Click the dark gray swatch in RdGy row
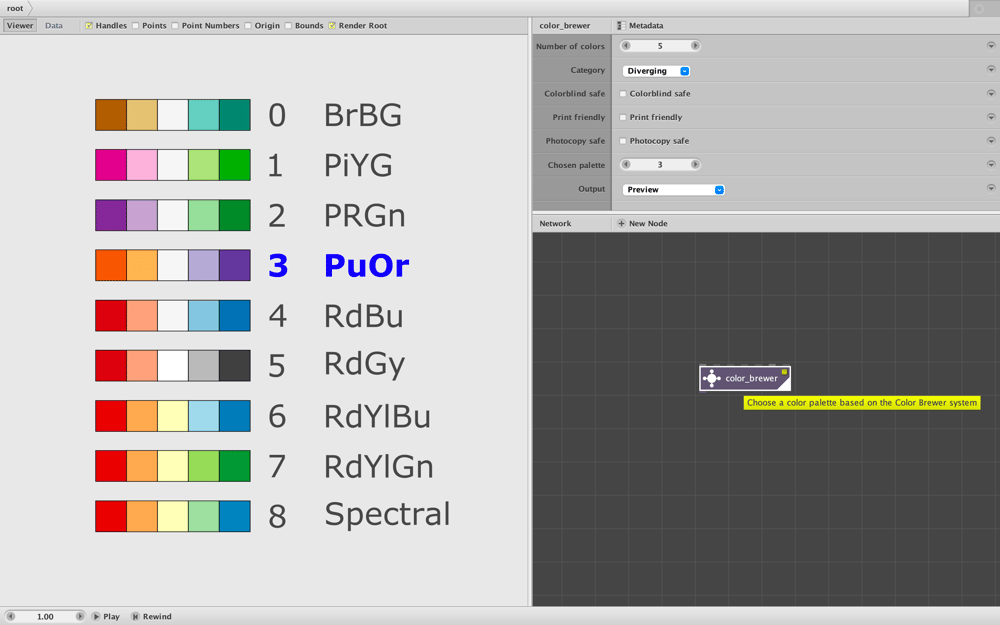 click(x=235, y=365)
